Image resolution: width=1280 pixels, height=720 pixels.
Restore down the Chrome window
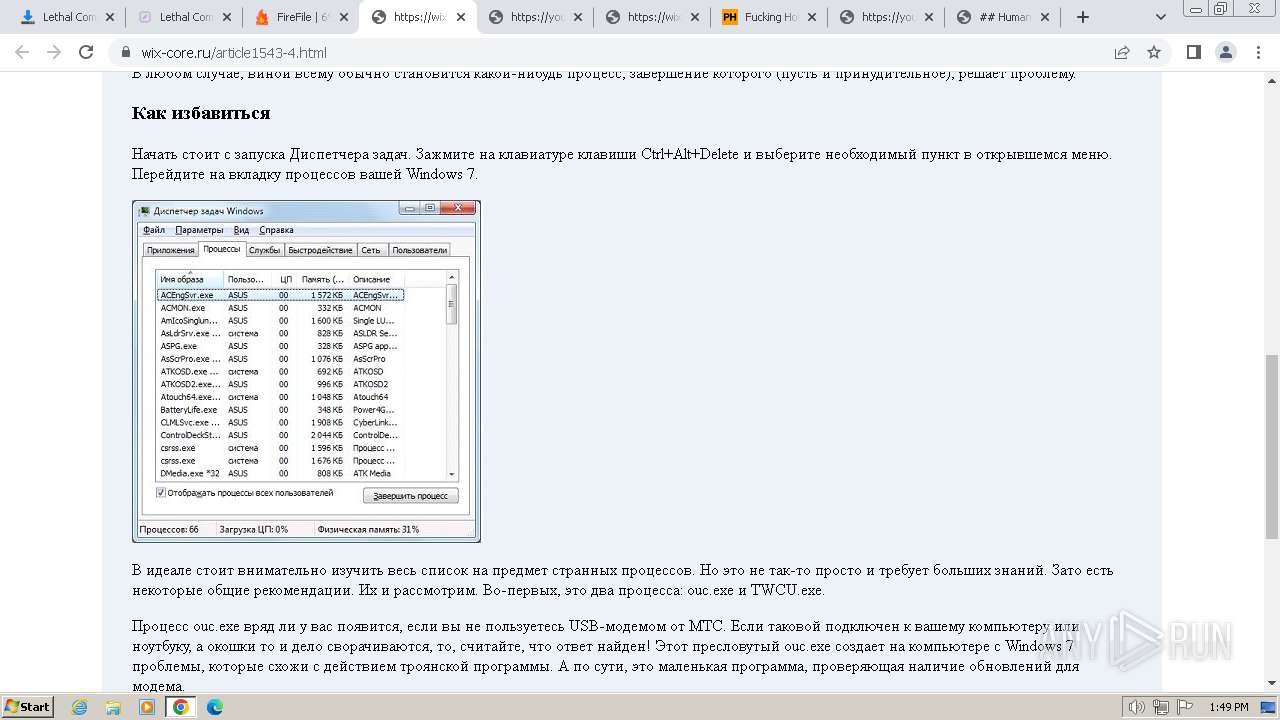click(x=1220, y=9)
